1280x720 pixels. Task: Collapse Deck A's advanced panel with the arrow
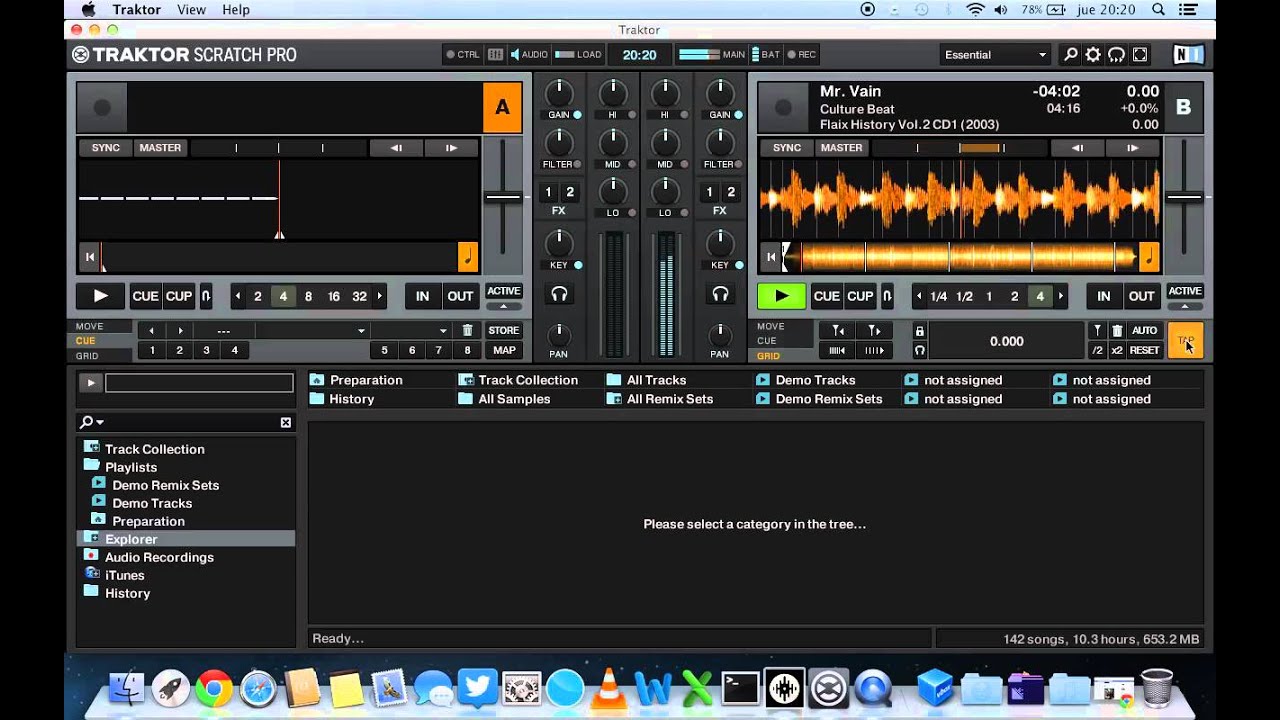coord(504,306)
